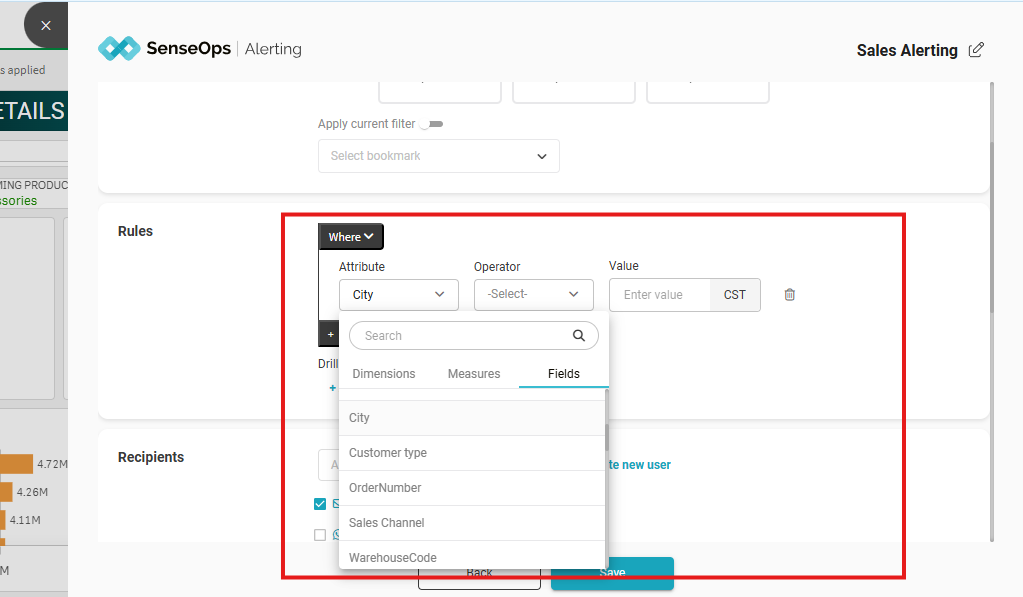Choose Customer type from the fields list
The width and height of the screenshot is (1023, 597).
point(388,453)
